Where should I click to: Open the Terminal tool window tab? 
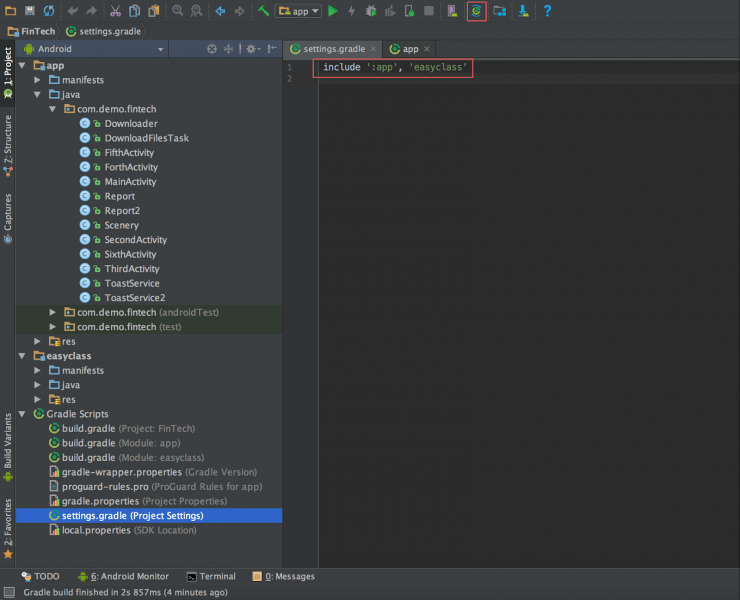point(210,576)
